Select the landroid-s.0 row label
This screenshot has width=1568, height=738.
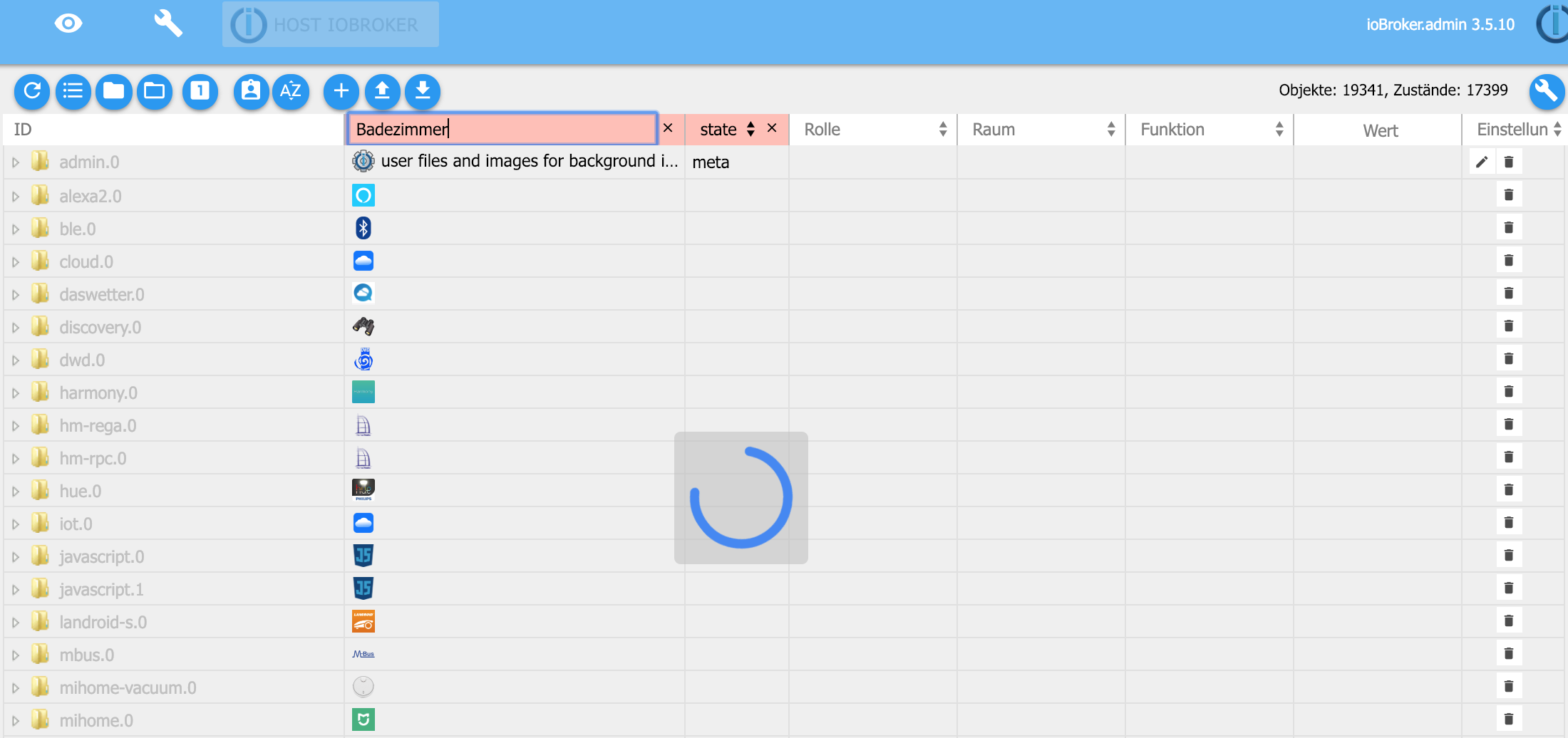click(103, 622)
